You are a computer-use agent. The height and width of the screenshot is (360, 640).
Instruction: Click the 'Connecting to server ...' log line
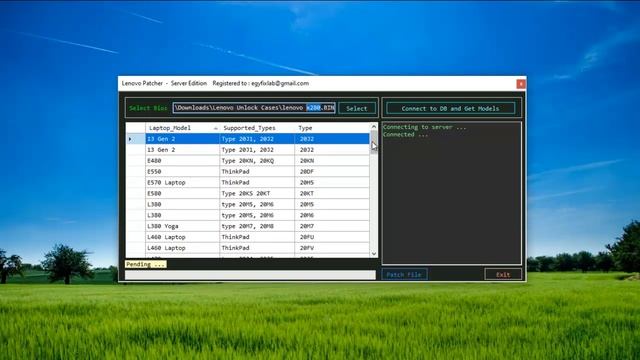[424, 127]
